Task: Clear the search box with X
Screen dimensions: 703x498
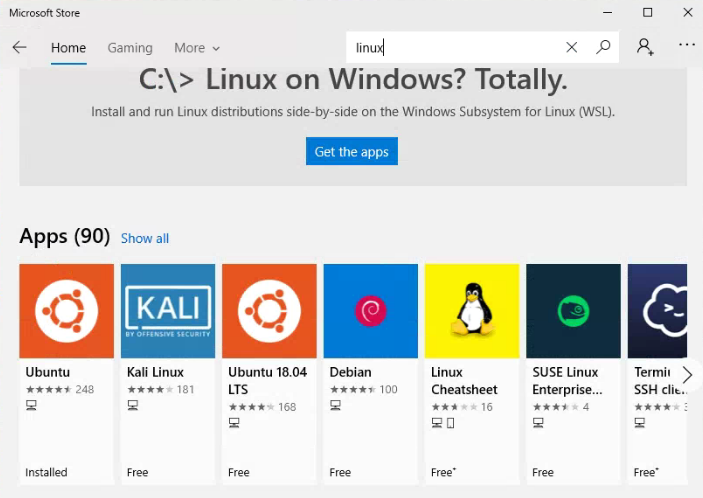Action: click(x=571, y=47)
